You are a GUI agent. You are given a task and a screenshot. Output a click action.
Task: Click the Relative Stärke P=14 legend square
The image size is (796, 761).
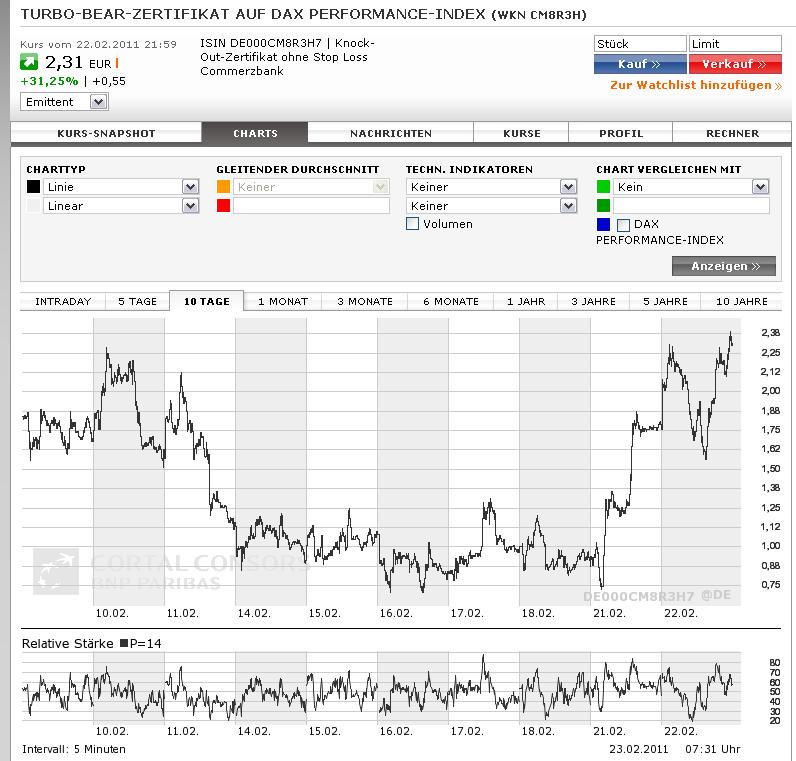[124, 643]
